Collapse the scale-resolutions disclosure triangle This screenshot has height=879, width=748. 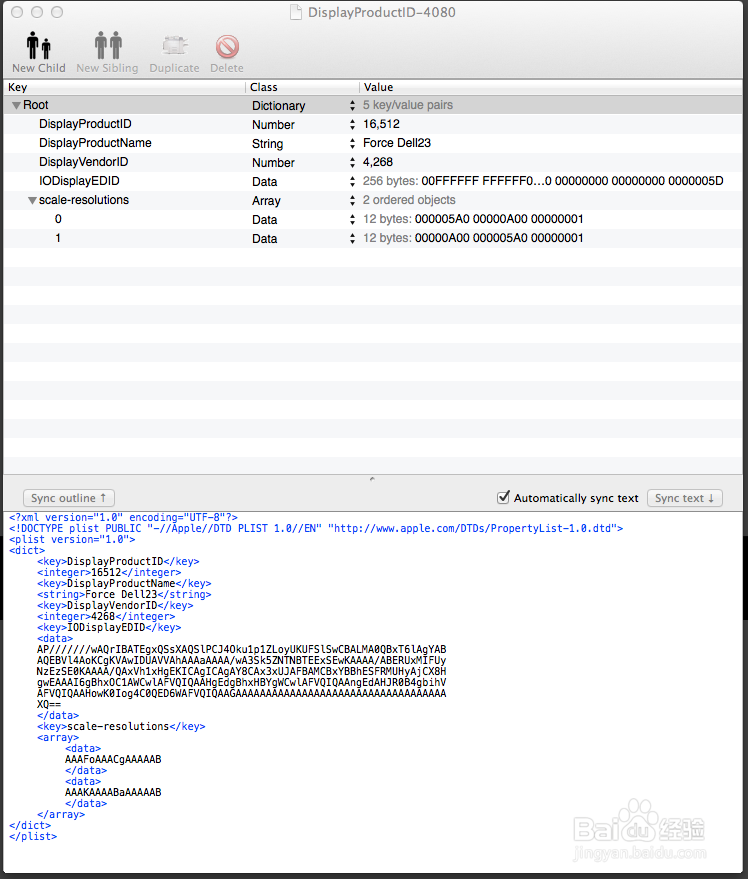pyautogui.click(x=33, y=201)
